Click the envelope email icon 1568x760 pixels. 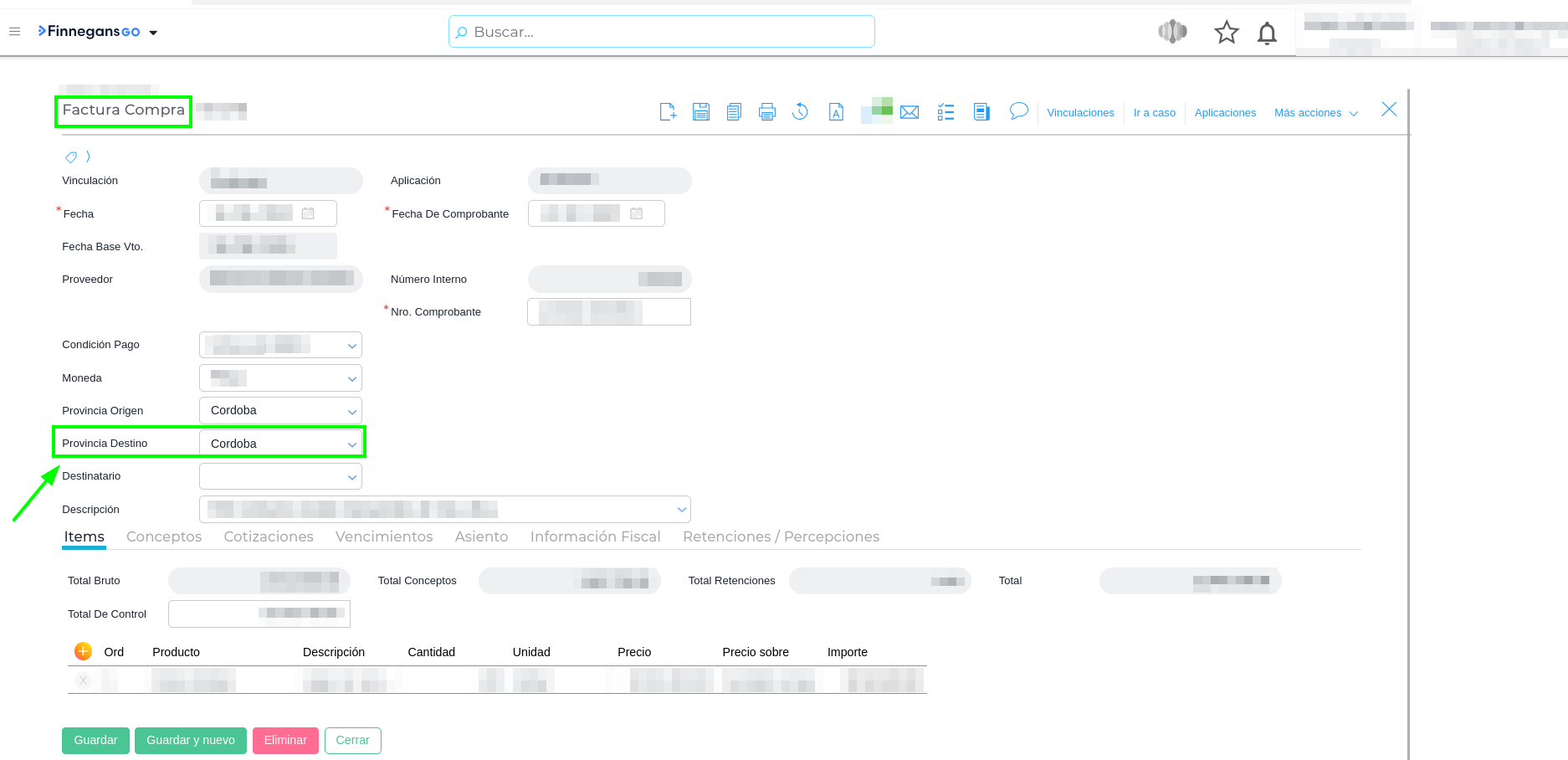910,112
